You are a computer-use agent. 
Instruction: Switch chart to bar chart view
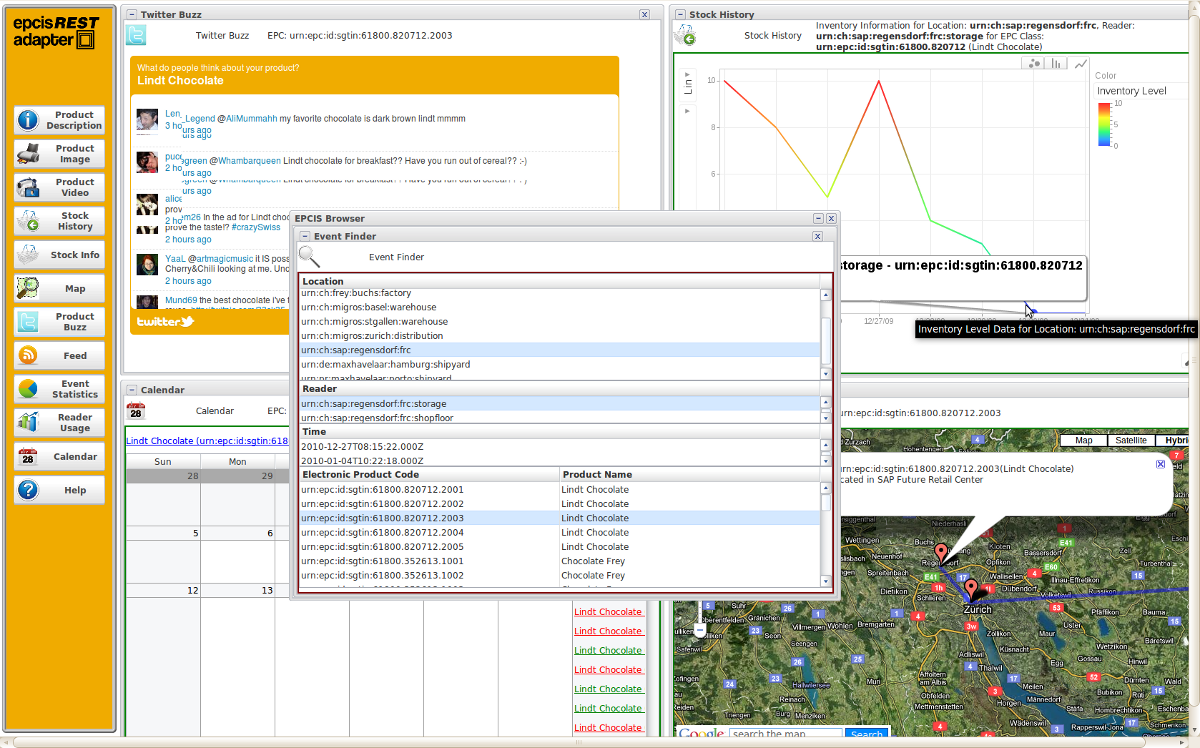1057,64
